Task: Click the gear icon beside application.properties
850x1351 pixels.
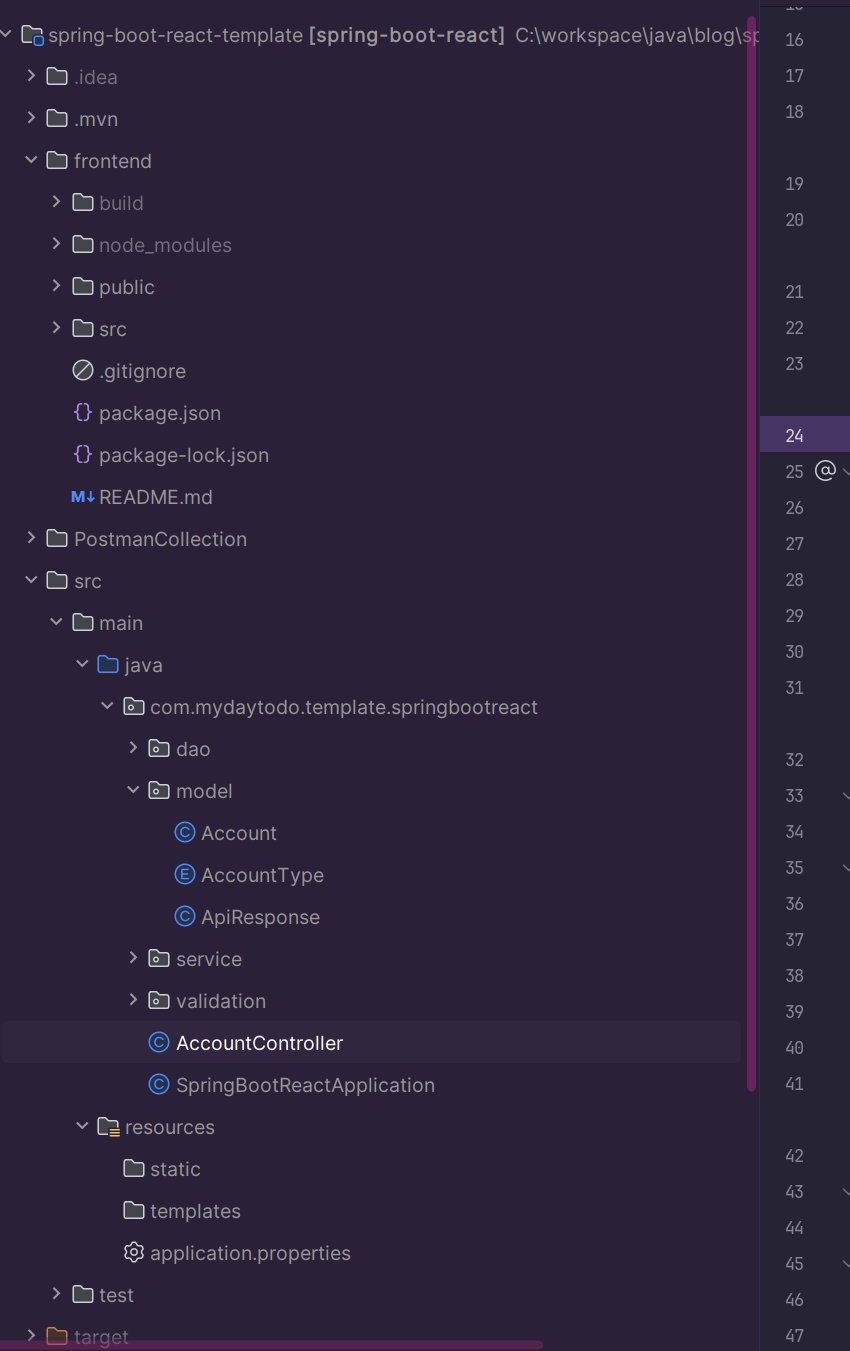Action: 133,1252
